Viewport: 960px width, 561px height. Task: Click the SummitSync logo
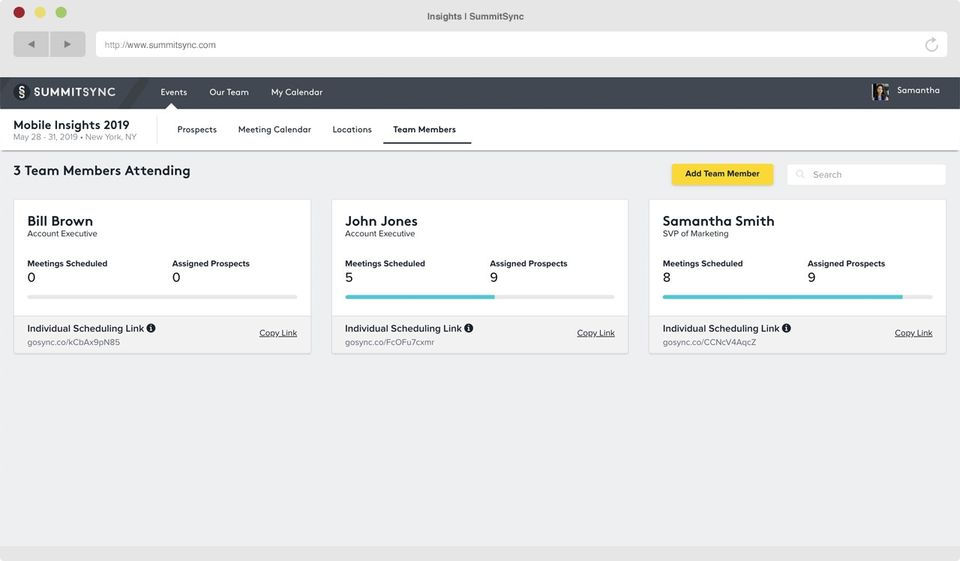[x=65, y=92]
